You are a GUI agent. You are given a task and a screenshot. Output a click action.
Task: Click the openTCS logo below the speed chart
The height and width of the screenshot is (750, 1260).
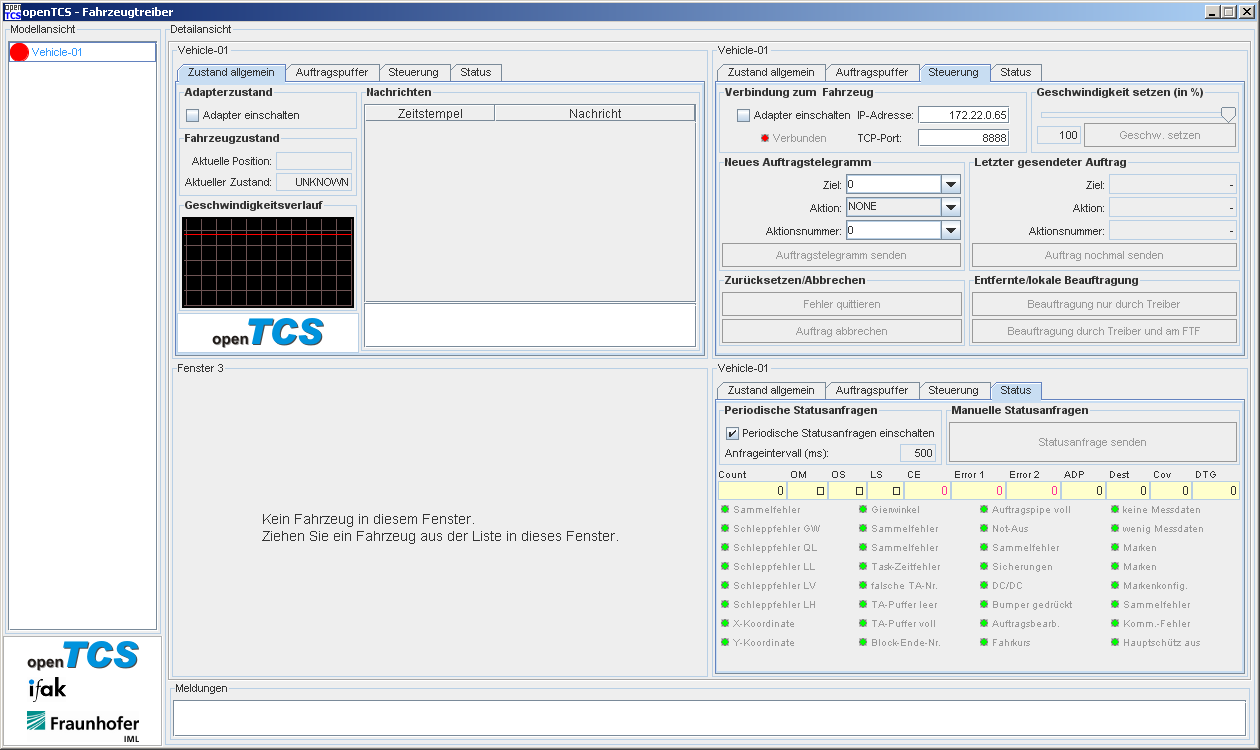[267, 333]
